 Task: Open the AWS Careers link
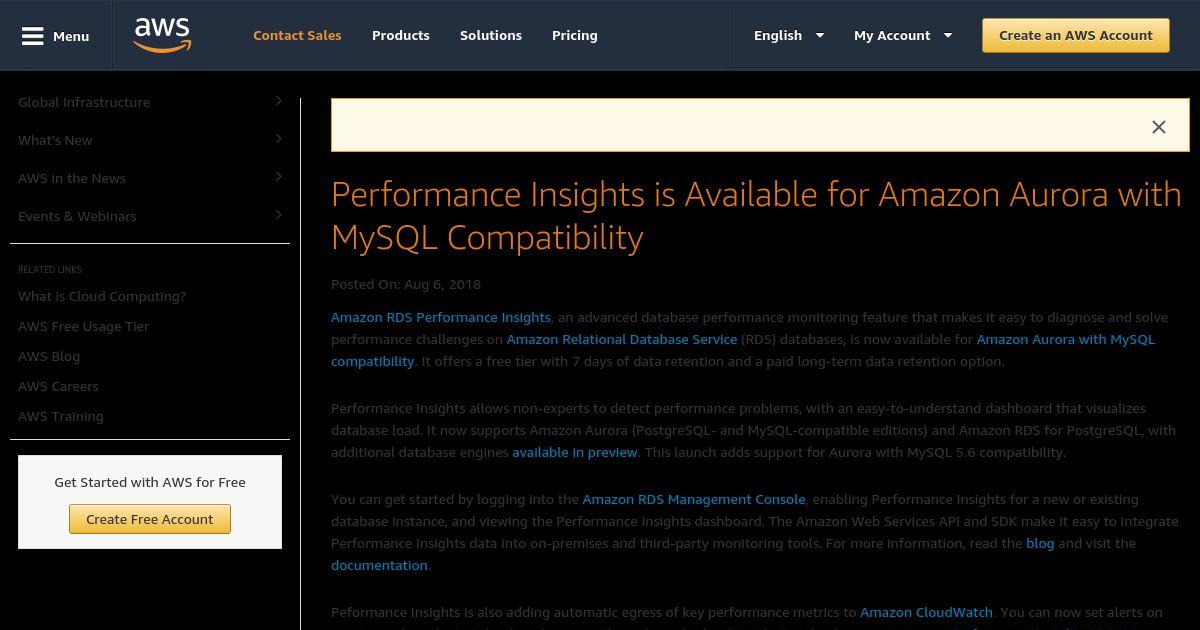pos(58,386)
